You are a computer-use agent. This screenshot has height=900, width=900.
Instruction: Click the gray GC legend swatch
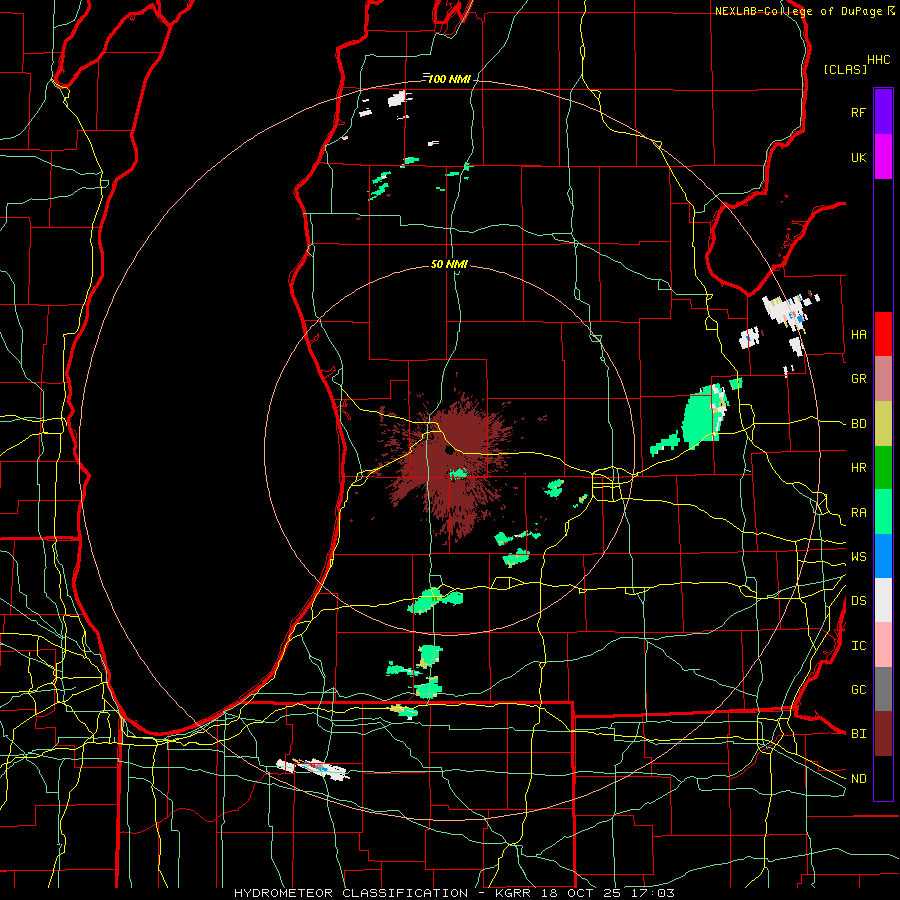(883, 689)
